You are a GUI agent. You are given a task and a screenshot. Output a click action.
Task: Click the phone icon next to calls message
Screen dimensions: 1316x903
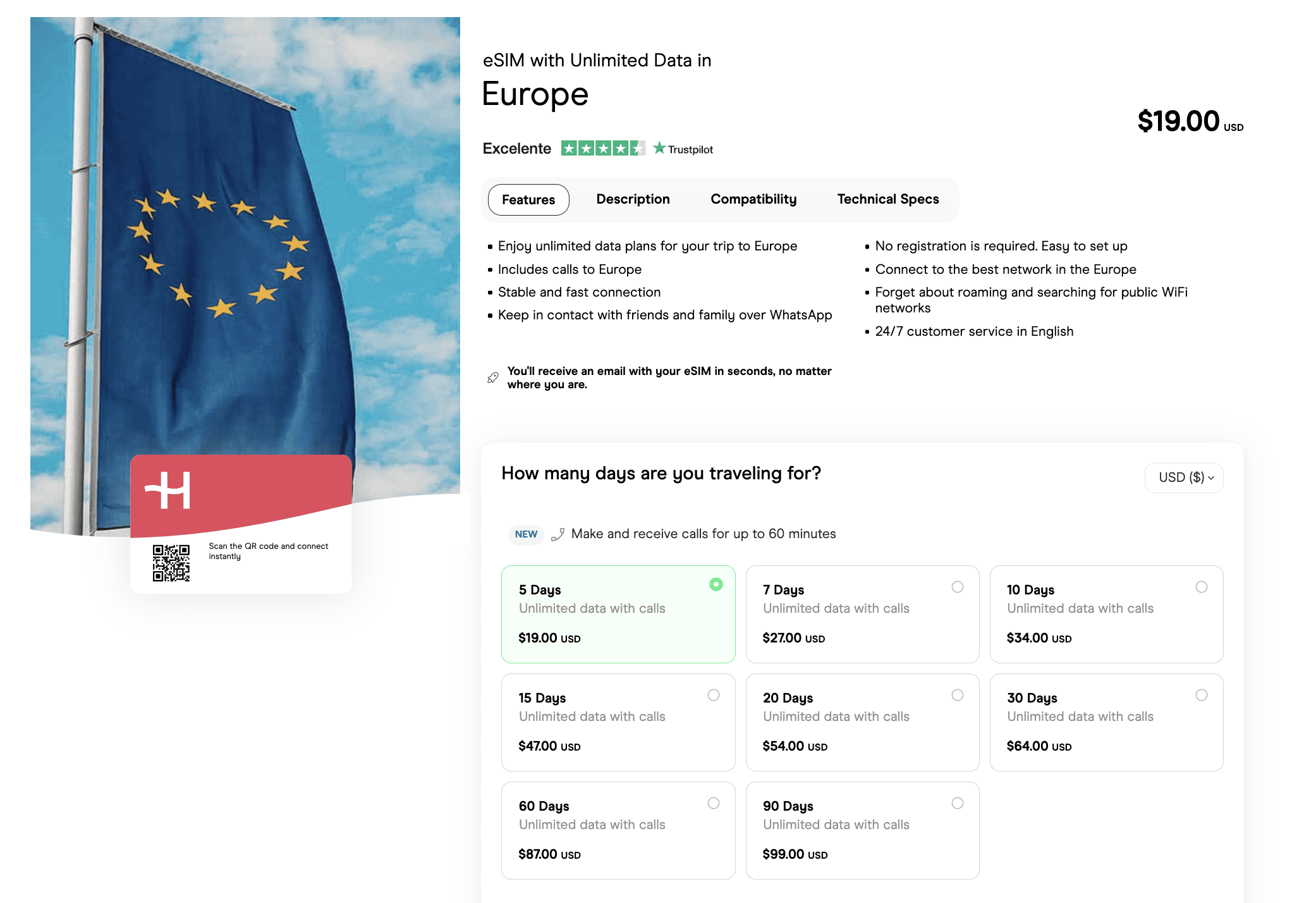[x=557, y=534]
